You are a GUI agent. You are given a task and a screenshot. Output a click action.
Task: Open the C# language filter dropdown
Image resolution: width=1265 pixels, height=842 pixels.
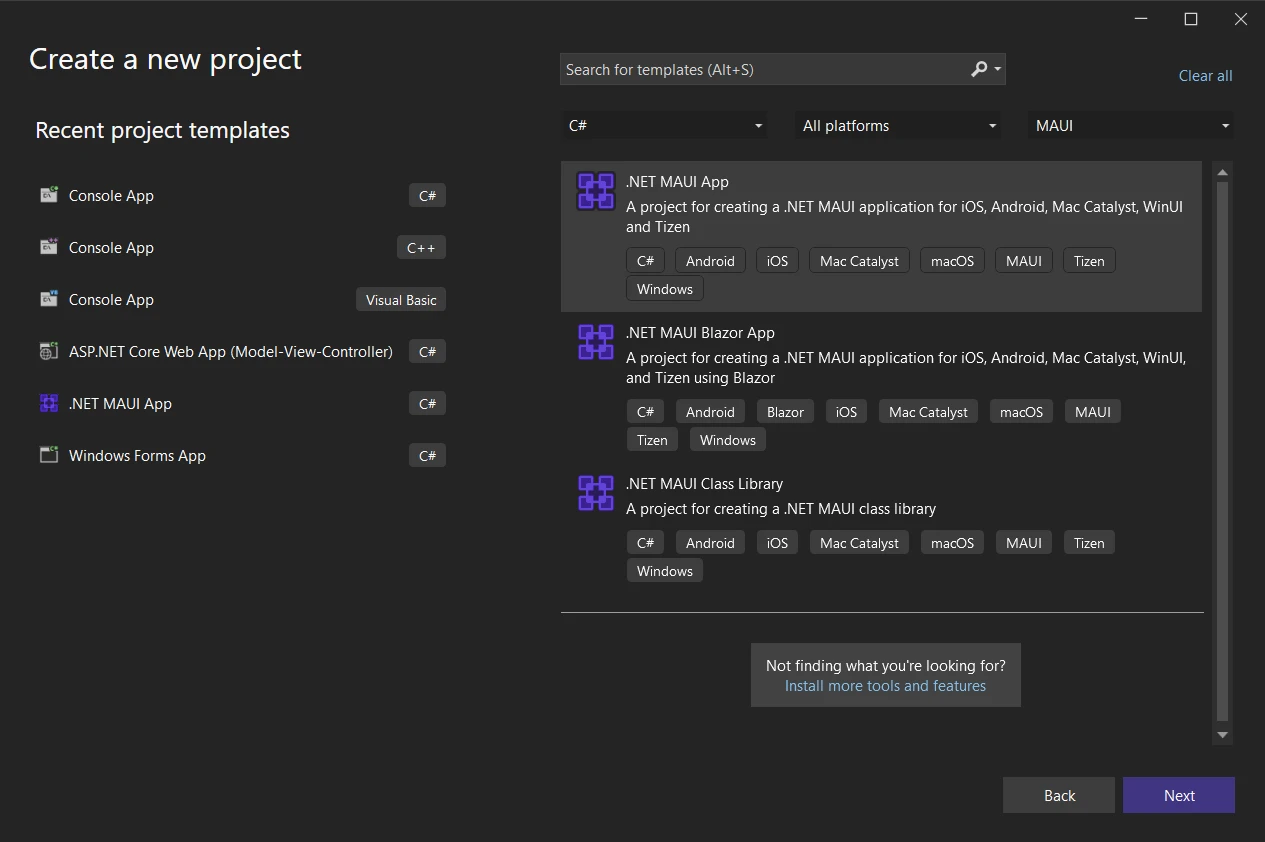tap(664, 126)
